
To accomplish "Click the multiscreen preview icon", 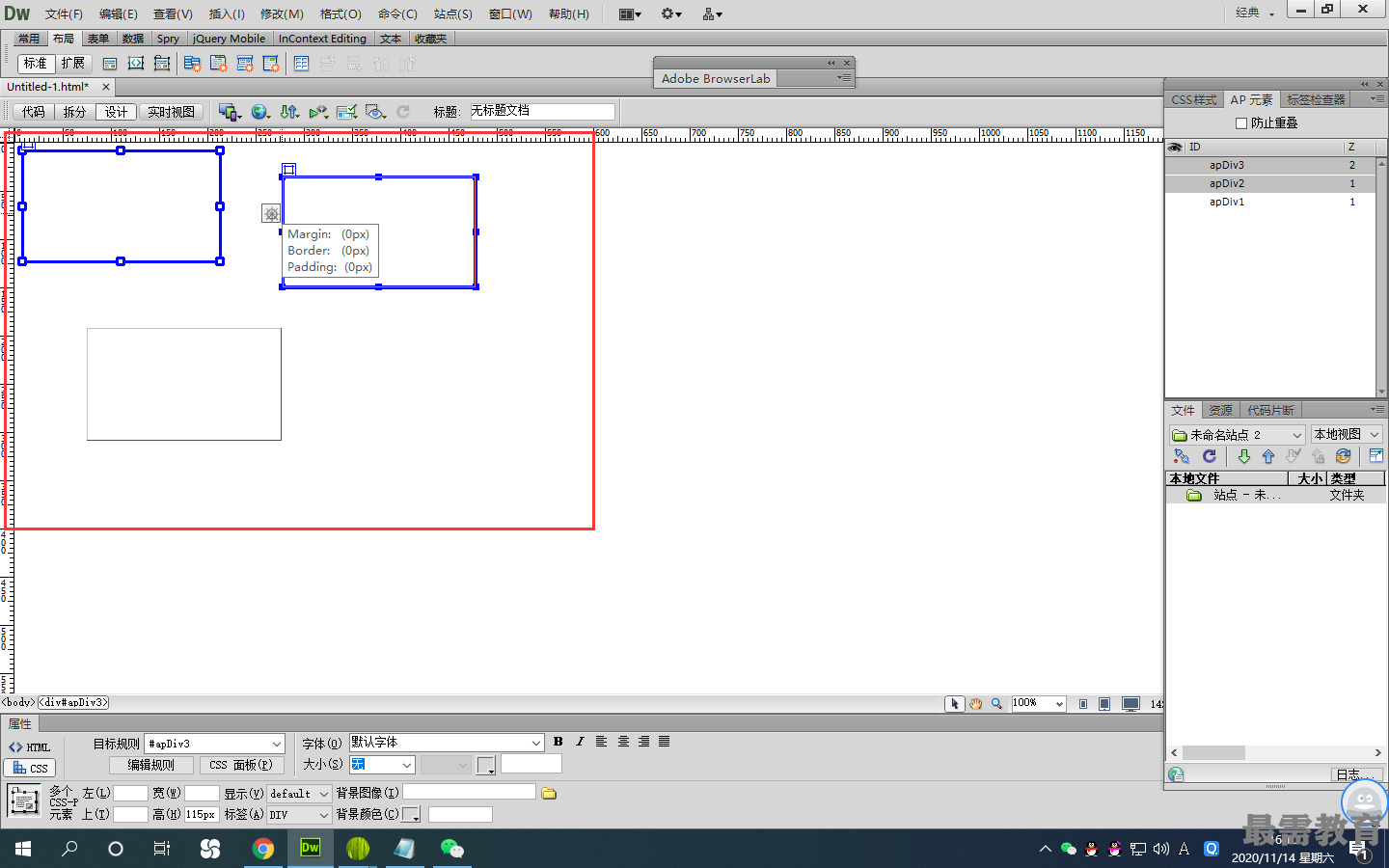I will point(230,112).
